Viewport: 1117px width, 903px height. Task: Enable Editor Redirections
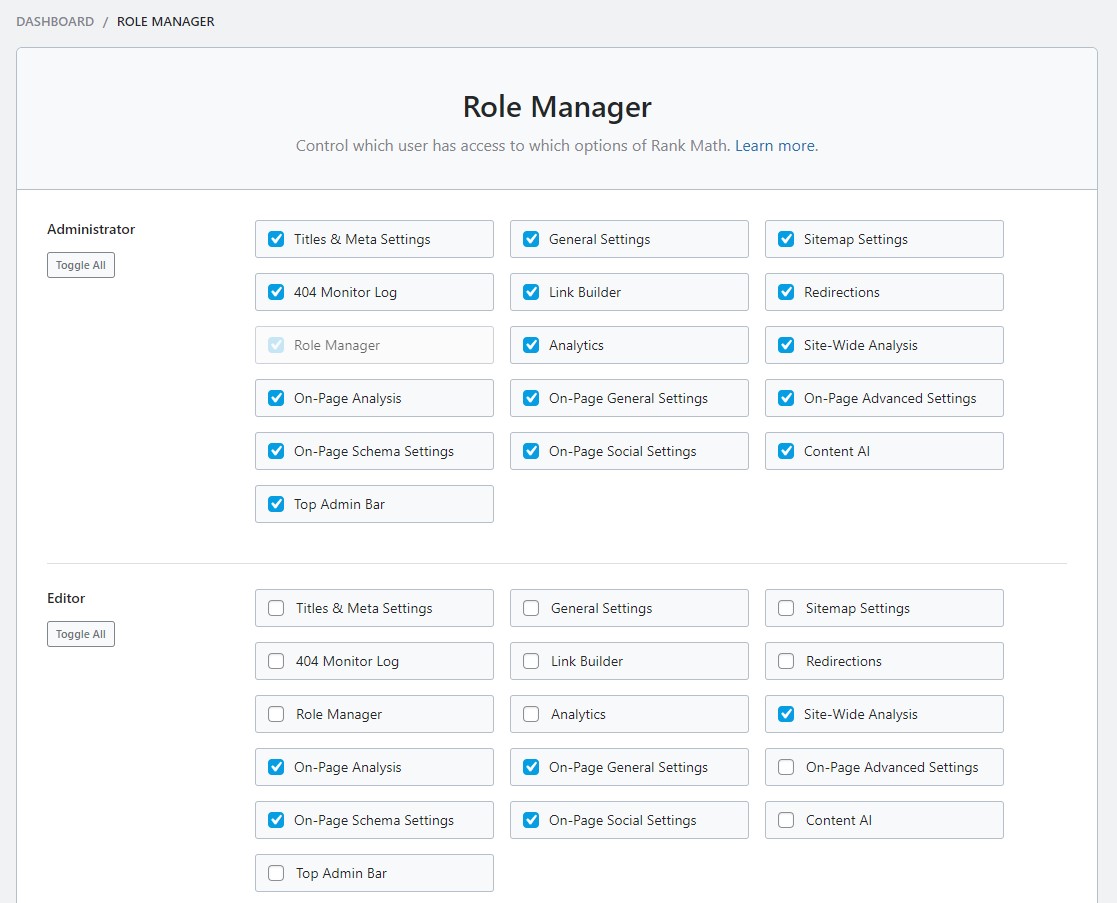point(786,661)
